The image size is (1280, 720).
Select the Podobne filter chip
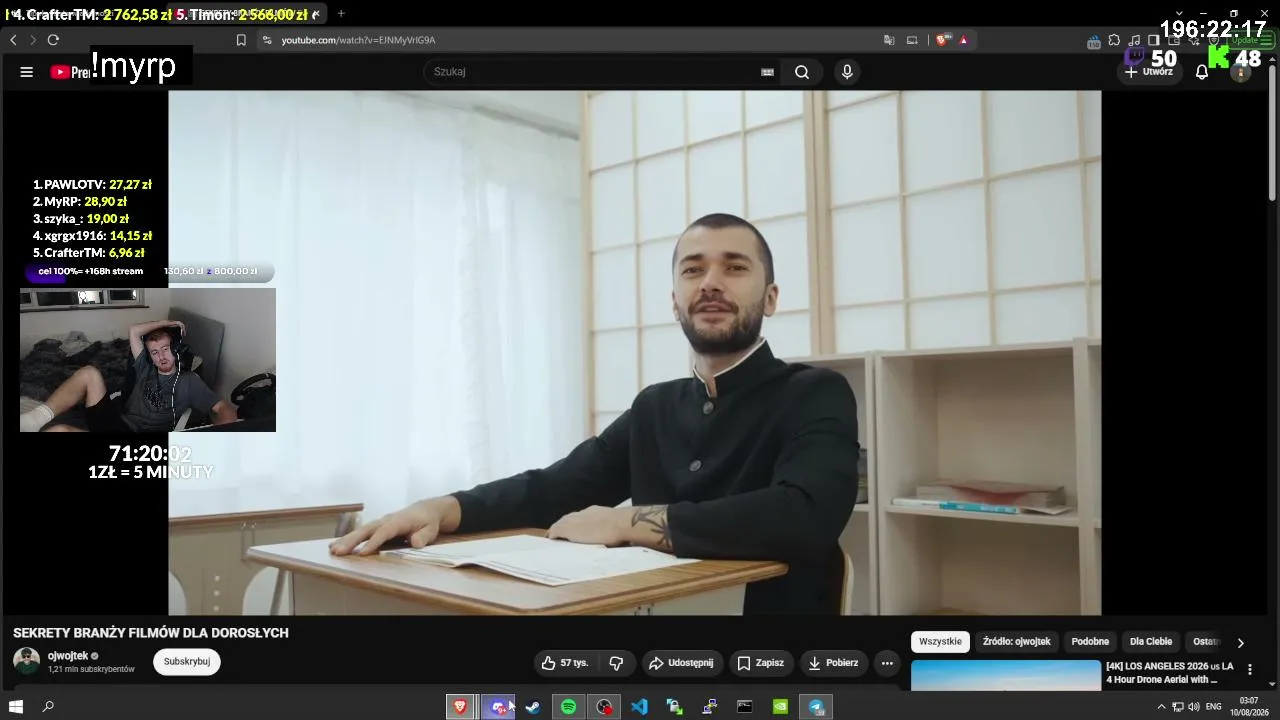tap(1090, 642)
